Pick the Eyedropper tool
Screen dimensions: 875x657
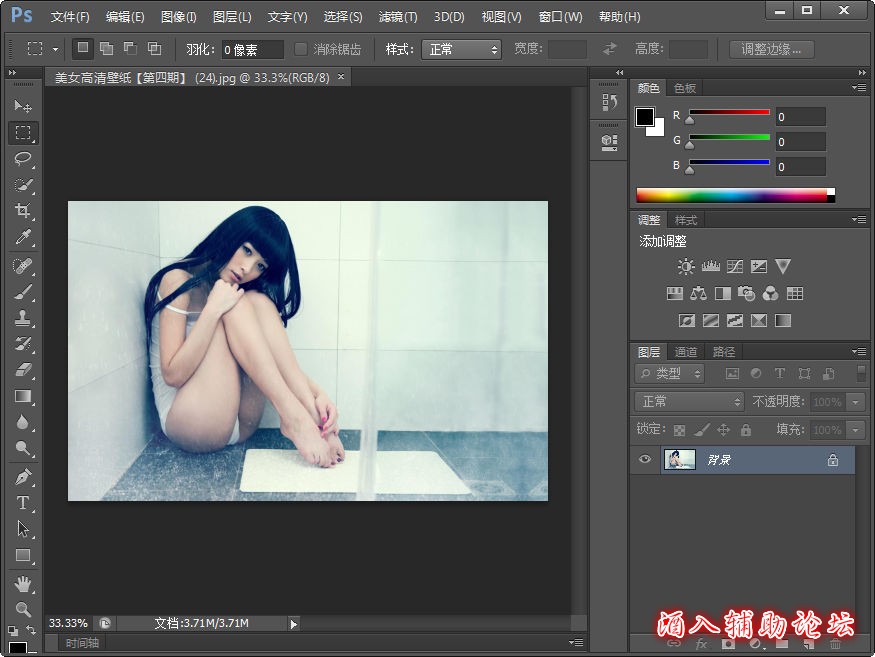coord(23,237)
